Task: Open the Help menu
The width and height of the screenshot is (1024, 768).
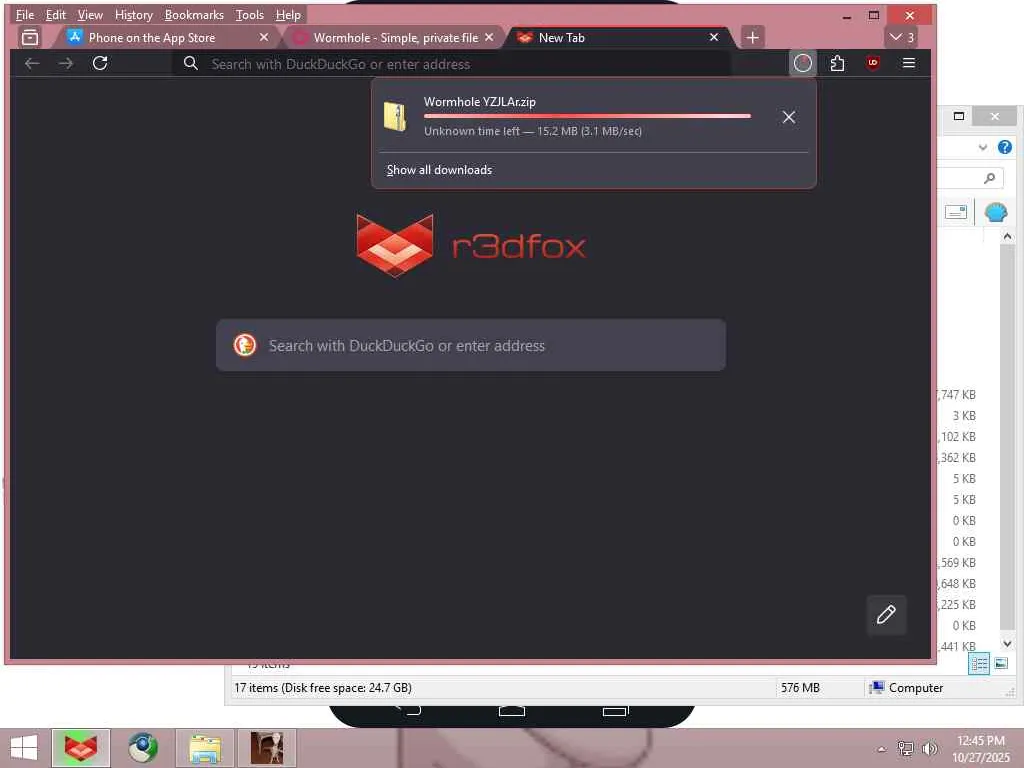Action: point(288,14)
